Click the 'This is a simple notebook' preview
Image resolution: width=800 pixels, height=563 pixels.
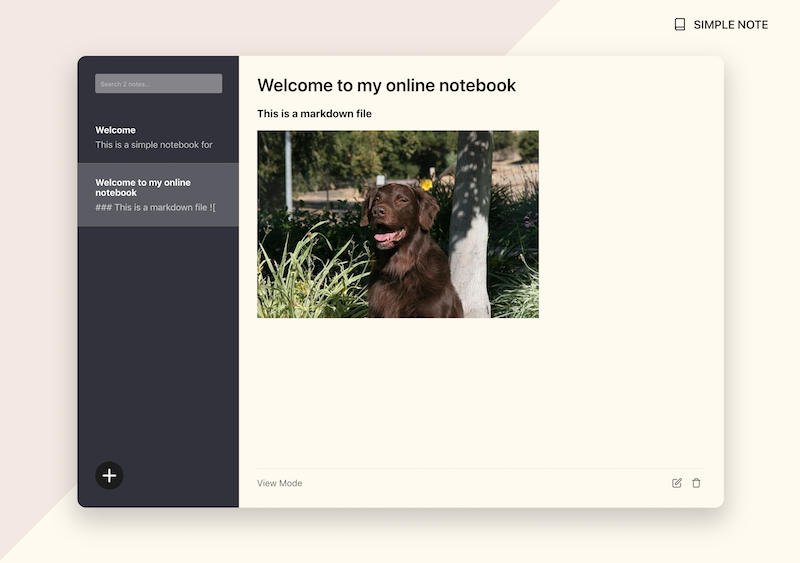pyautogui.click(x=154, y=145)
